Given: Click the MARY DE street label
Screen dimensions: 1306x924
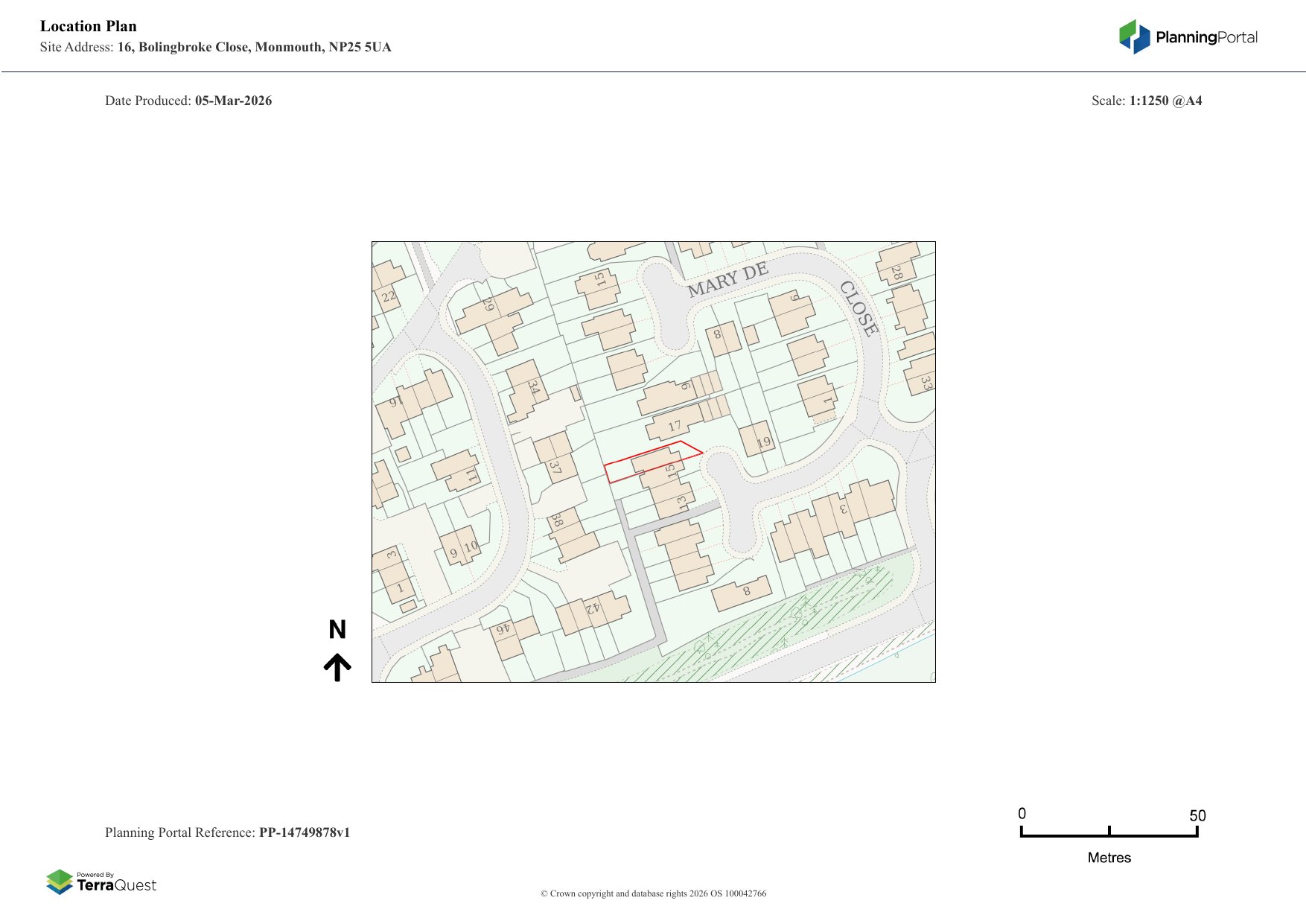Looking at the screenshot, I should point(727,280).
